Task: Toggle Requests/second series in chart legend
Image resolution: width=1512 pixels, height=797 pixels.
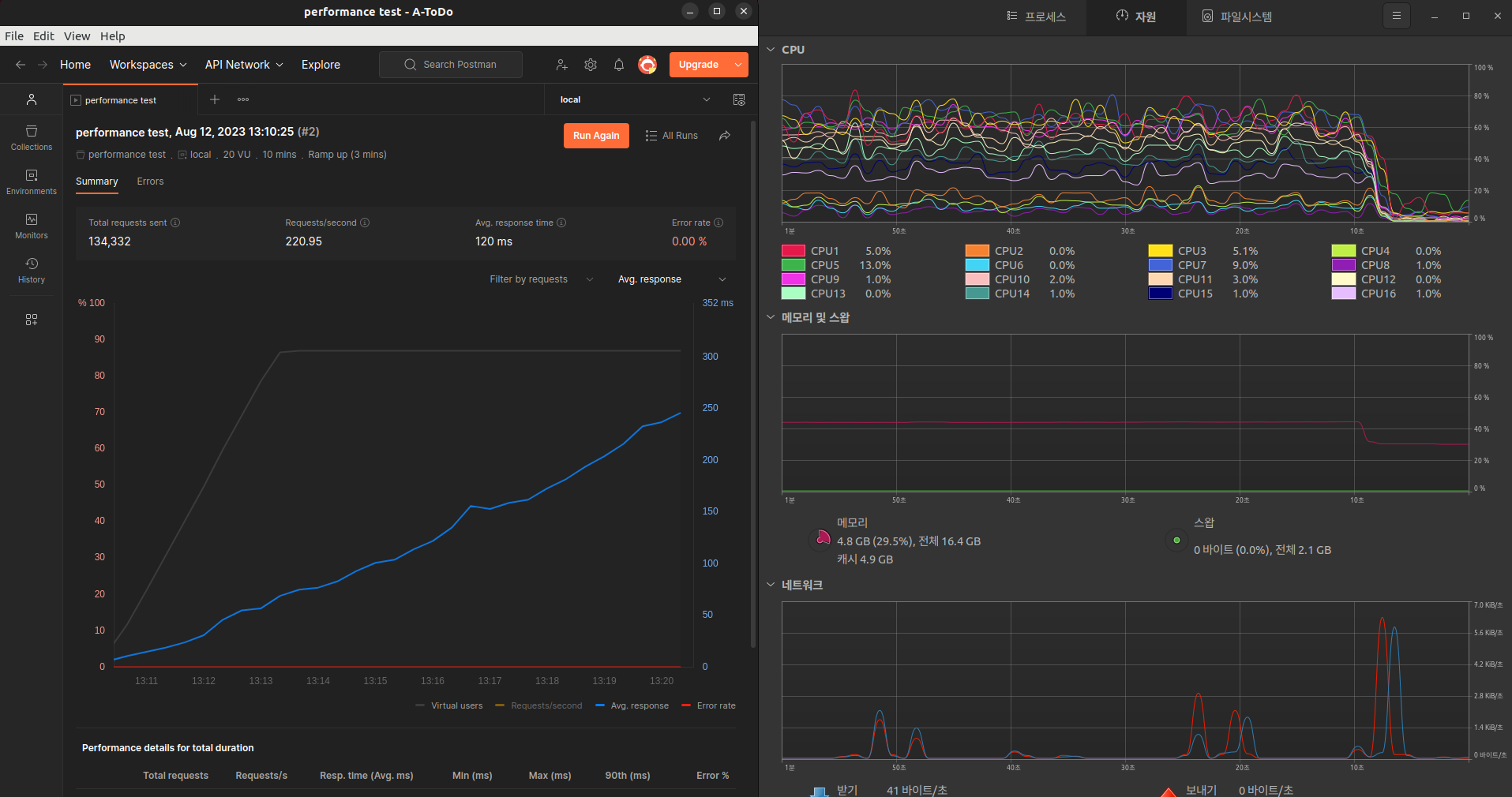Action: [538, 705]
